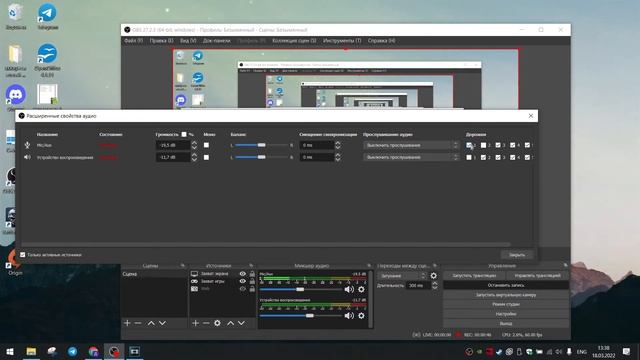Add a new scene with the plus icon
Screen dimensions: 640x360
(127, 323)
